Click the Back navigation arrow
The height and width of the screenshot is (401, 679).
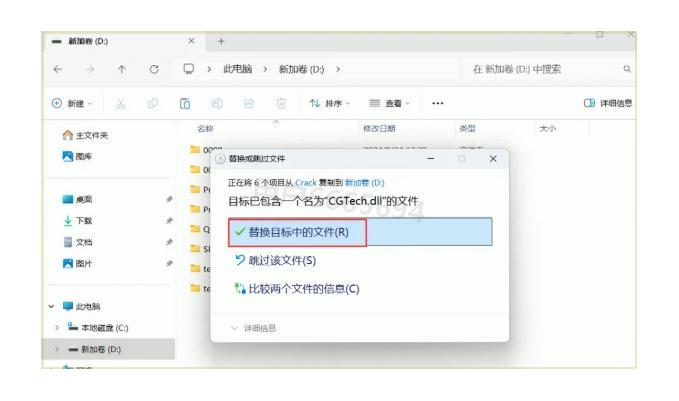coord(58,69)
